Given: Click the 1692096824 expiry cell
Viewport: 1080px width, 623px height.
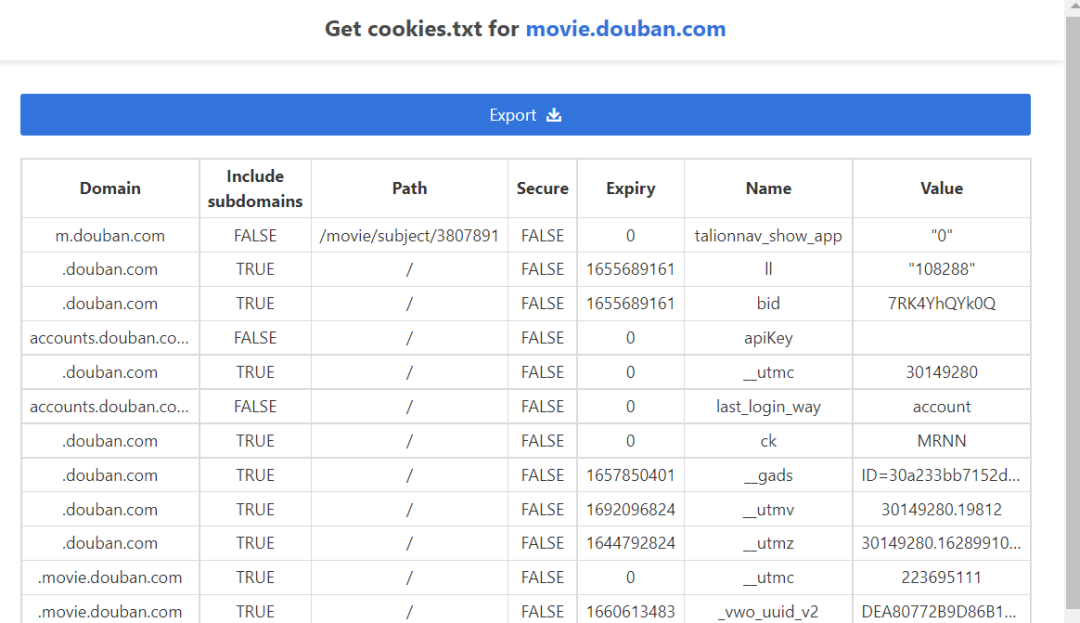Looking at the screenshot, I should coord(631,509).
